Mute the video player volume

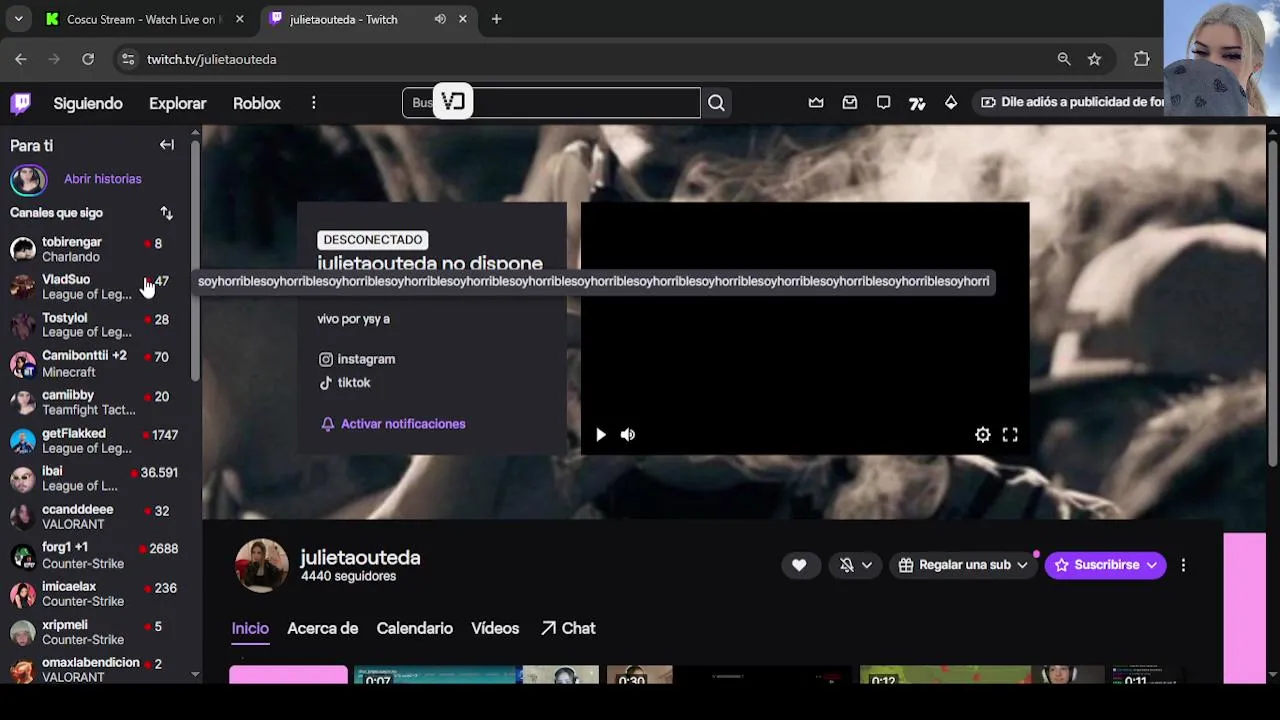pos(628,434)
